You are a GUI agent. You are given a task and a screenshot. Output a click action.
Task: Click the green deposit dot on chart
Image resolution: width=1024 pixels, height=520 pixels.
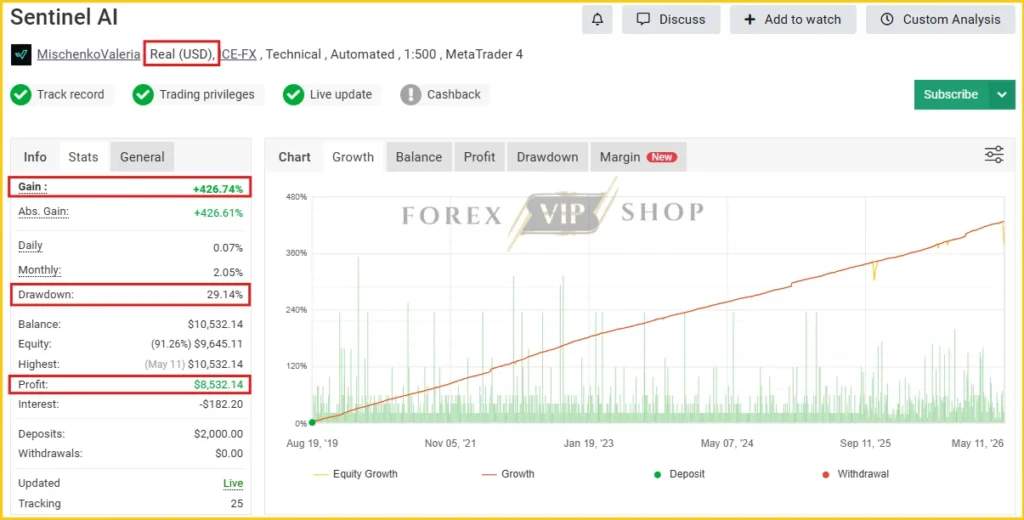click(x=312, y=423)
